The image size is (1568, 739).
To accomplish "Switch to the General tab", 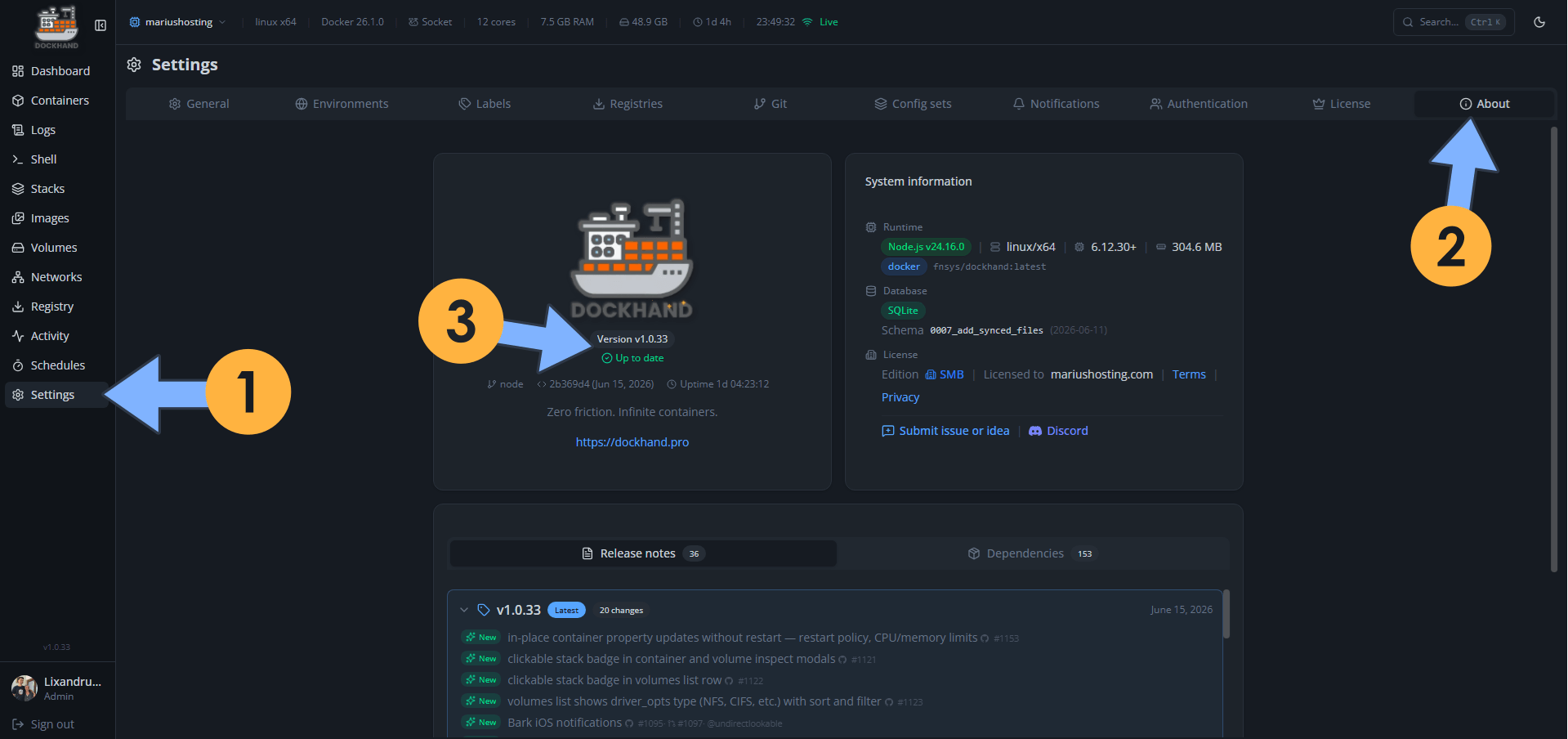I will (199, 104).
